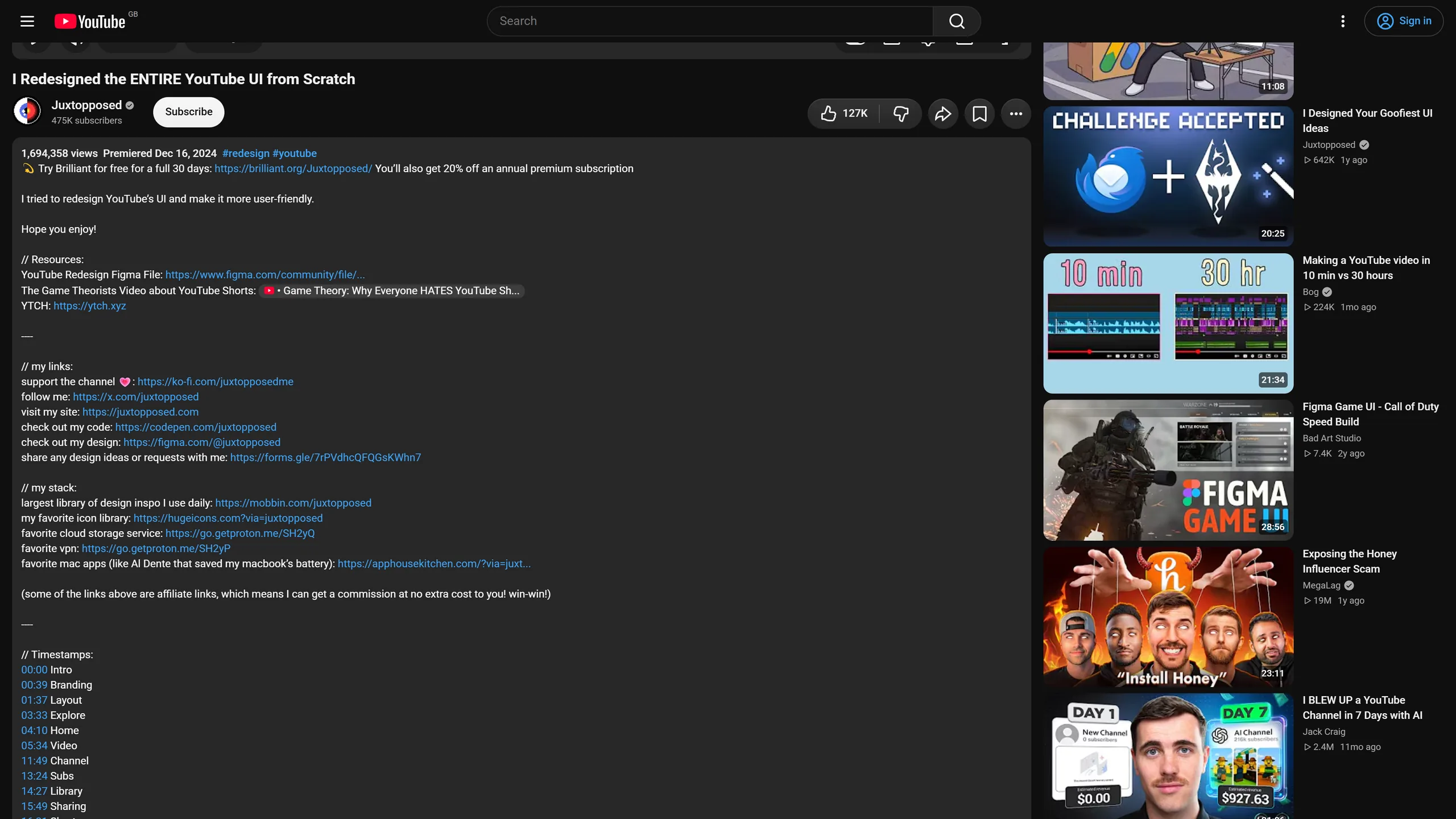Open the Challenge Accepted video thumbnail
The height and width of the screenshot is (819, 1456).
click(x=1168, y=176)
